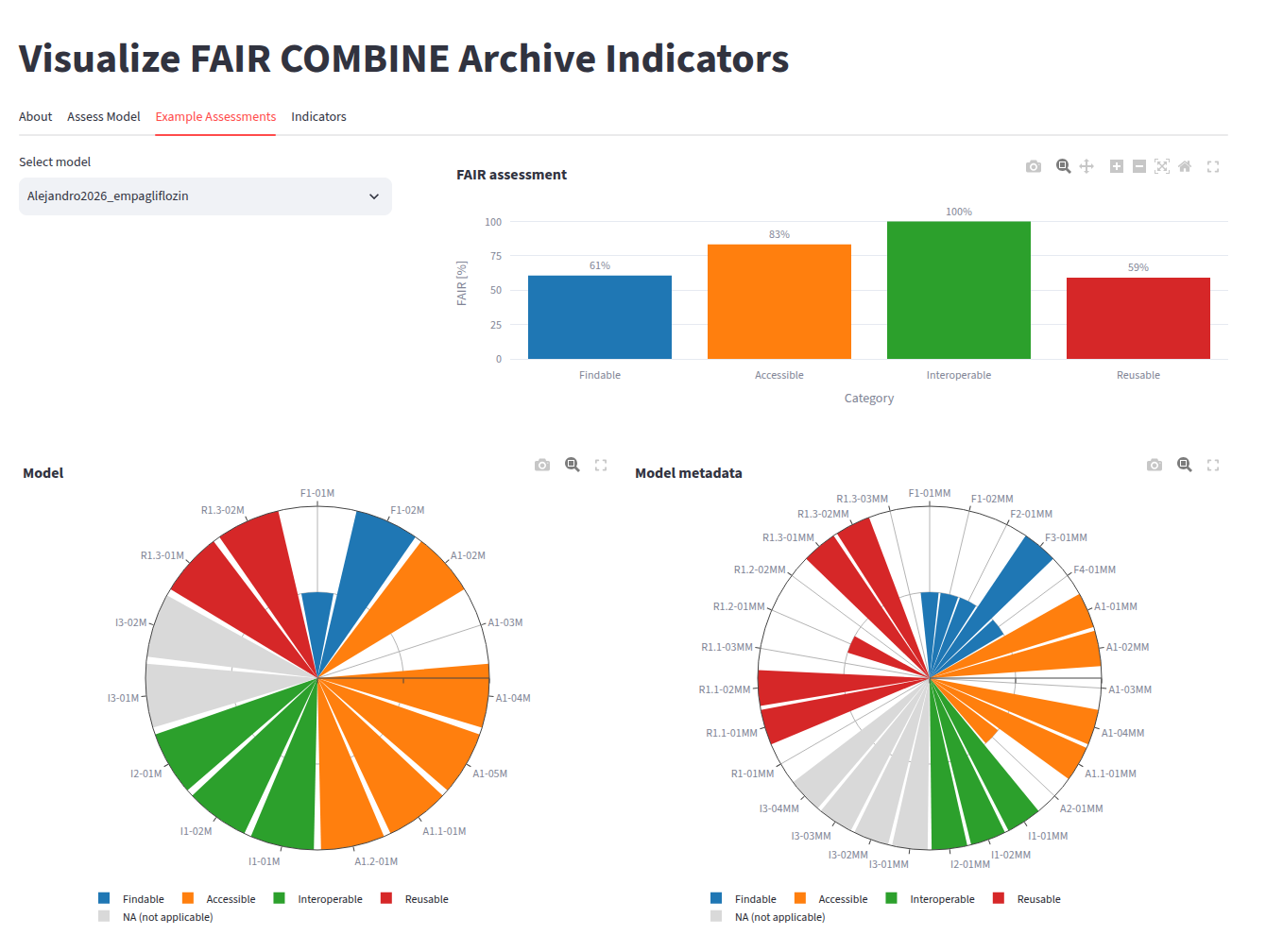Select pan tool in FAIR assessment toolbar
Screen dimensions: 1266x952
(x=1086, y=166)
